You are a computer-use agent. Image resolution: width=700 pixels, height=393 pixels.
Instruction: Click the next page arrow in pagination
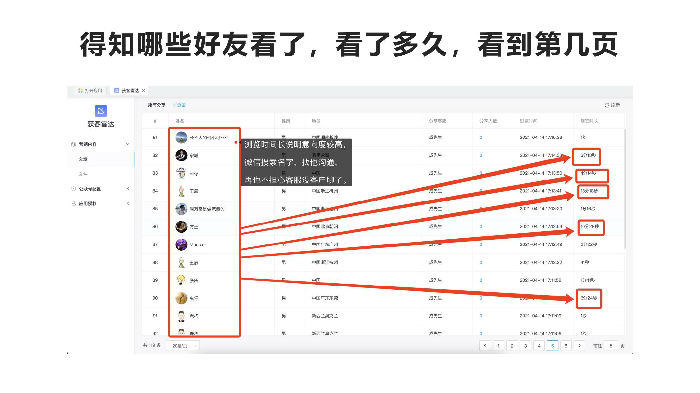tap(580, 346)
